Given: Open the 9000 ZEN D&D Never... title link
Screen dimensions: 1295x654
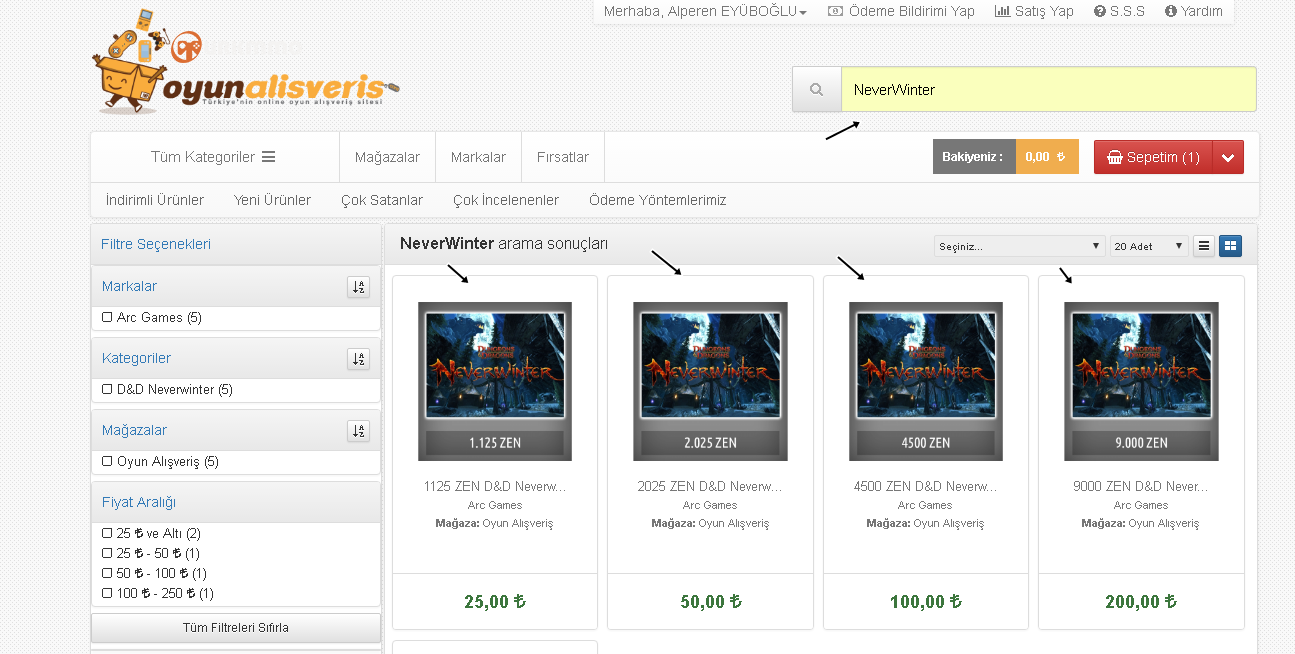Looking at the screenshot, I should [1141, 487].
